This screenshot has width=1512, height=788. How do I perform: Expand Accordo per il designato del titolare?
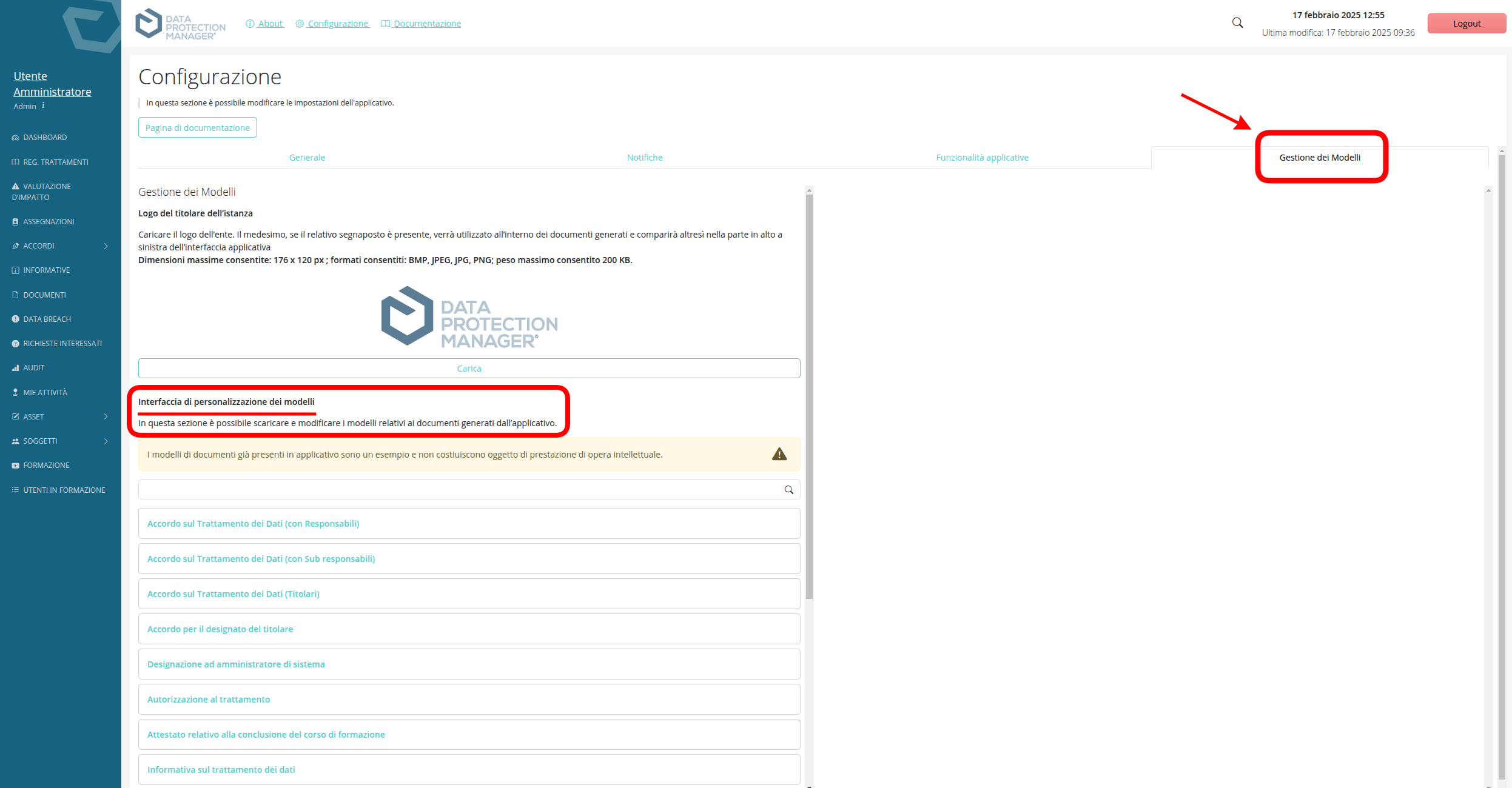469,629
